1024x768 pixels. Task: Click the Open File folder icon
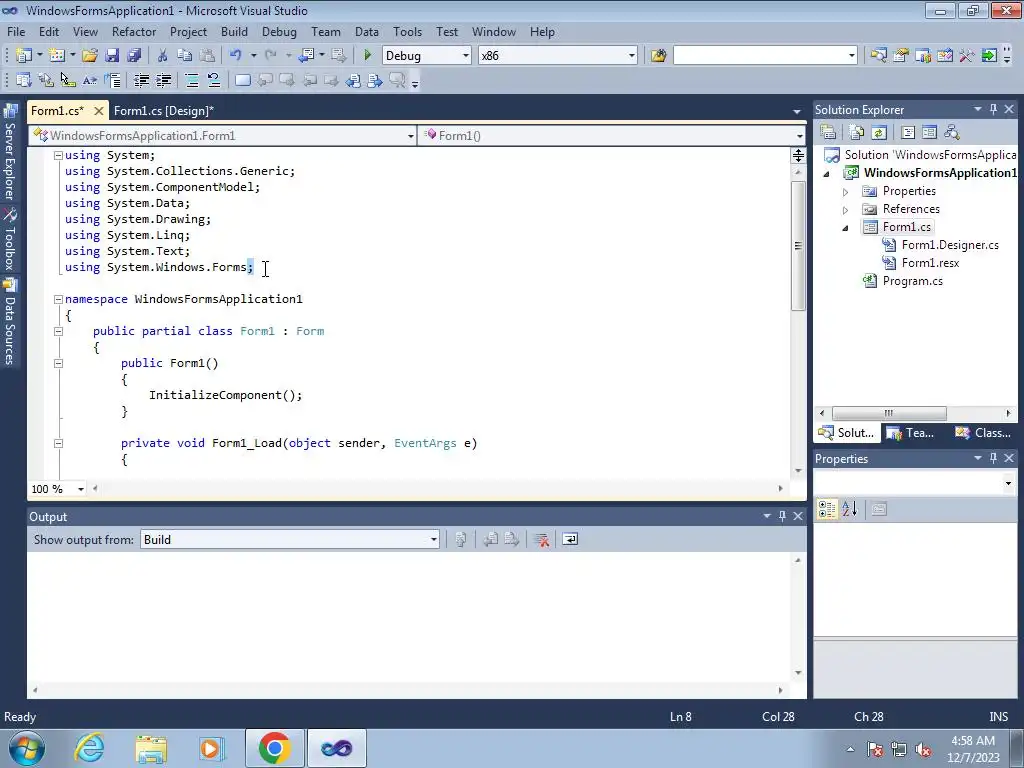[x=90, y=56]
